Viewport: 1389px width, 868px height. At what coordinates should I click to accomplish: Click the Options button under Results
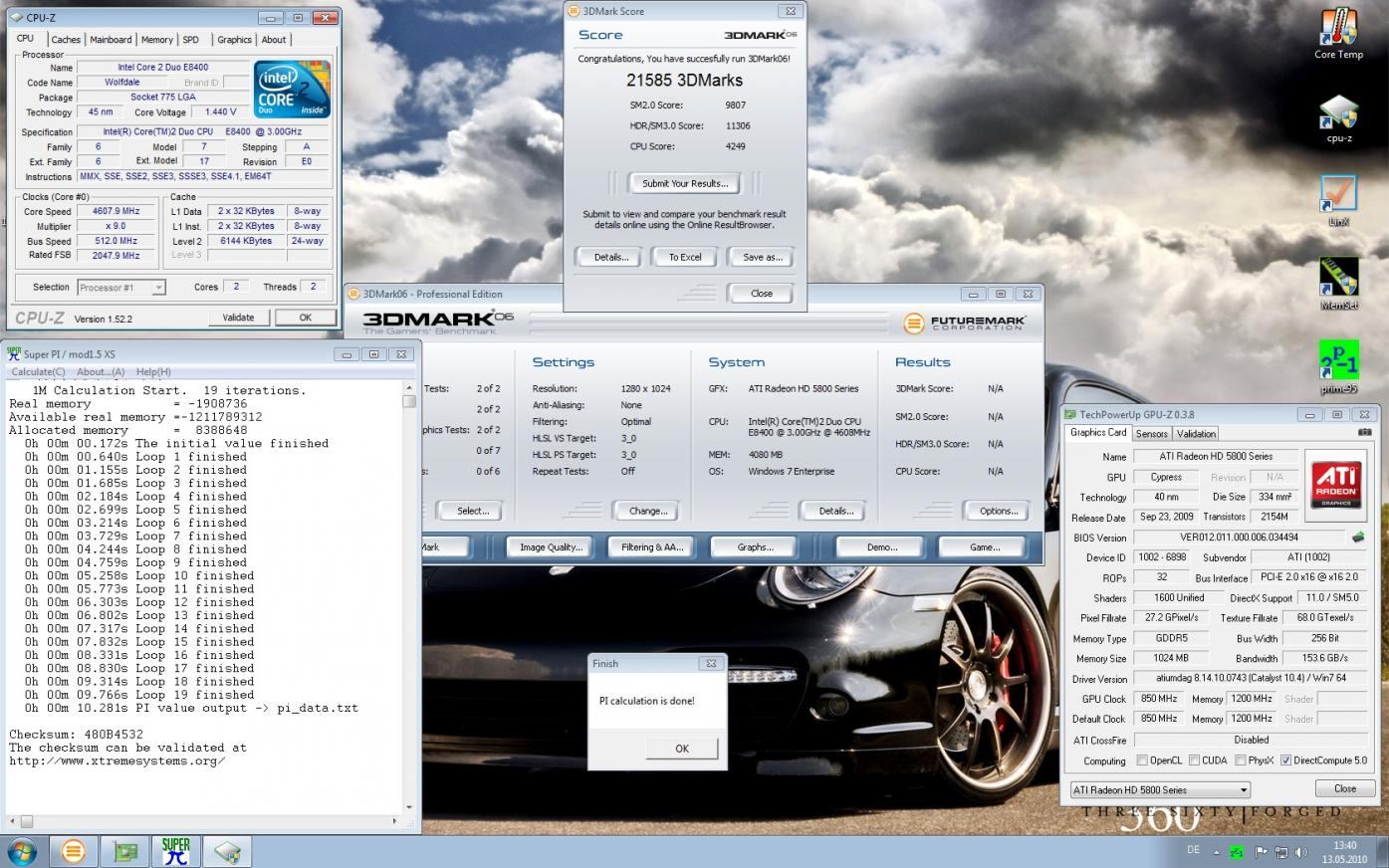[998, 511]
